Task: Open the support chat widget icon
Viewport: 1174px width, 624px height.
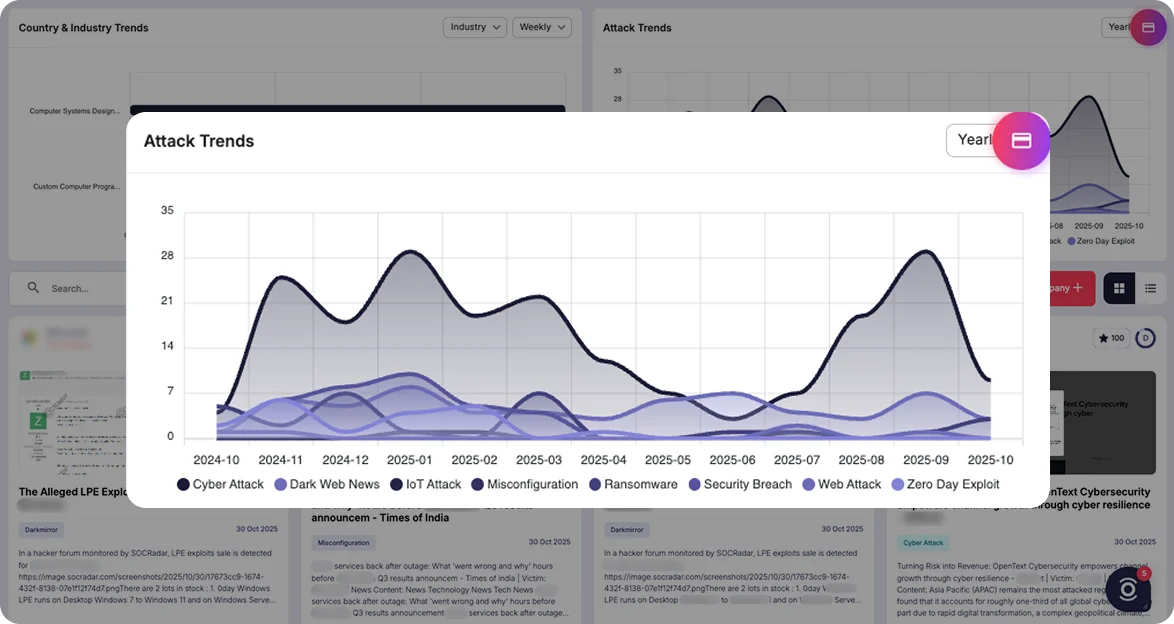Action: click(x=1128, y=590)
